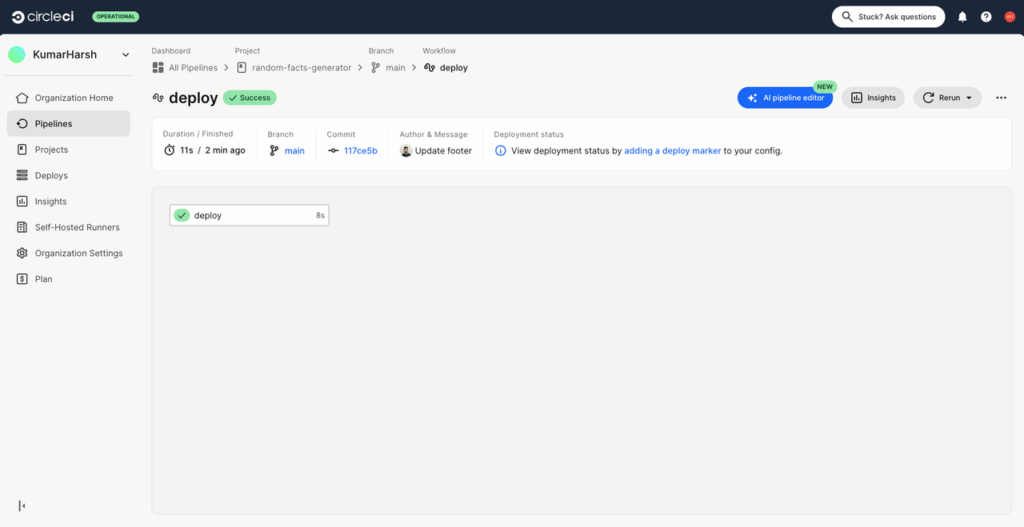Click the Stuck? Ask questions search box
Screen dimensions: 1024x527
coord(888,17)
